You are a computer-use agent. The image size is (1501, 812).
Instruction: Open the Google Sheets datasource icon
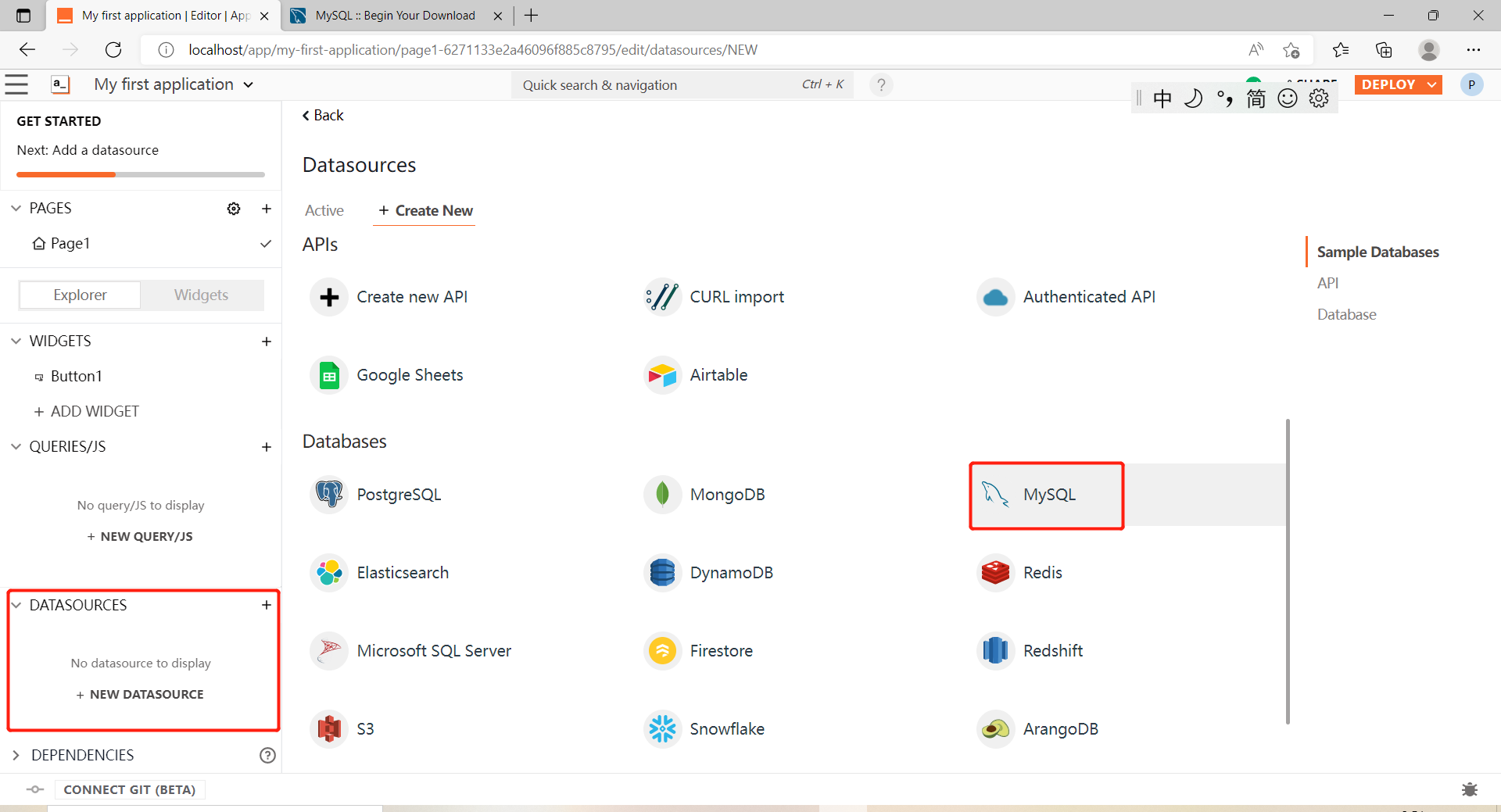tap(329, 375)
